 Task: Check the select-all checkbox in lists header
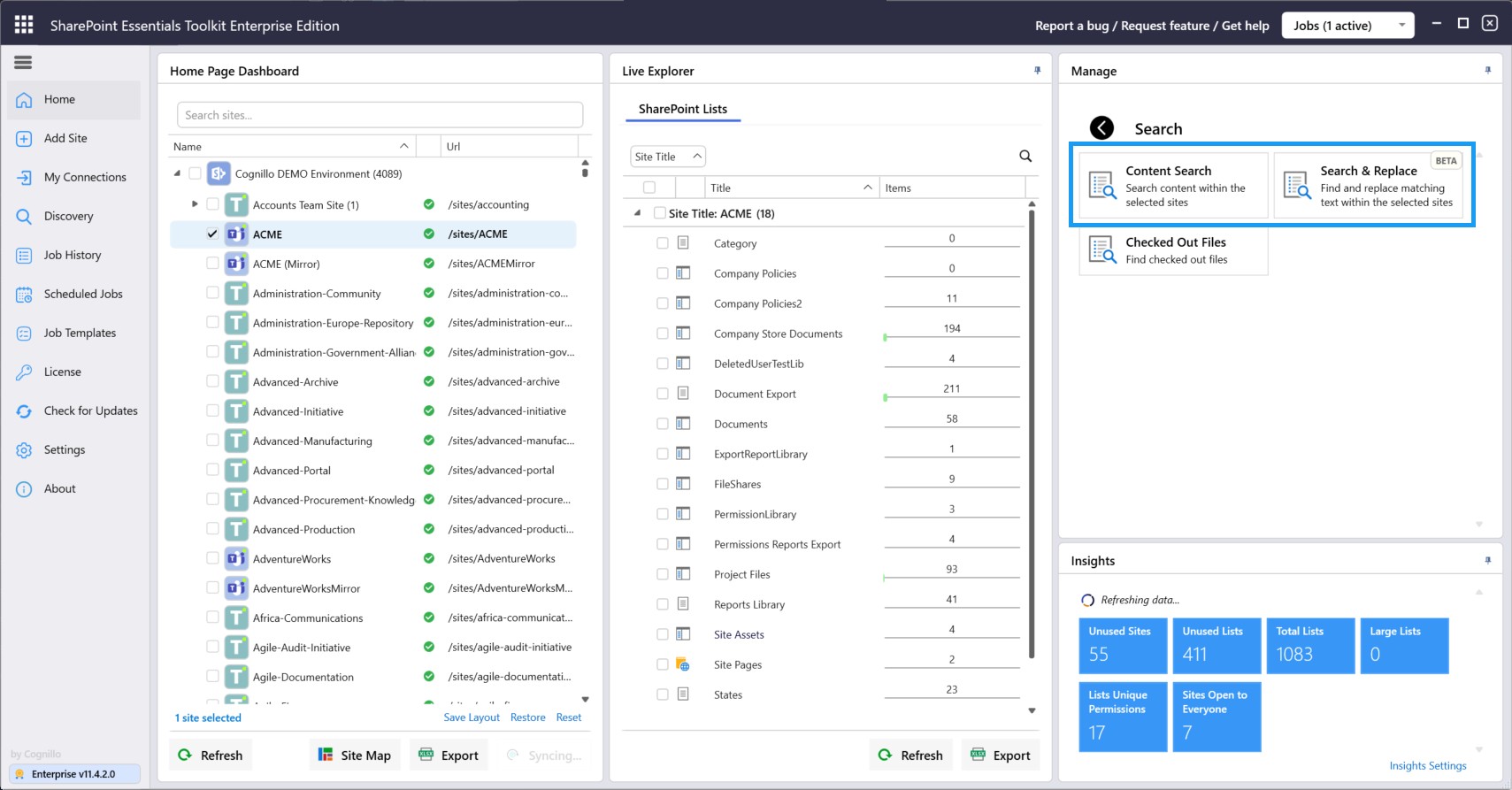(x=649, y=188)
